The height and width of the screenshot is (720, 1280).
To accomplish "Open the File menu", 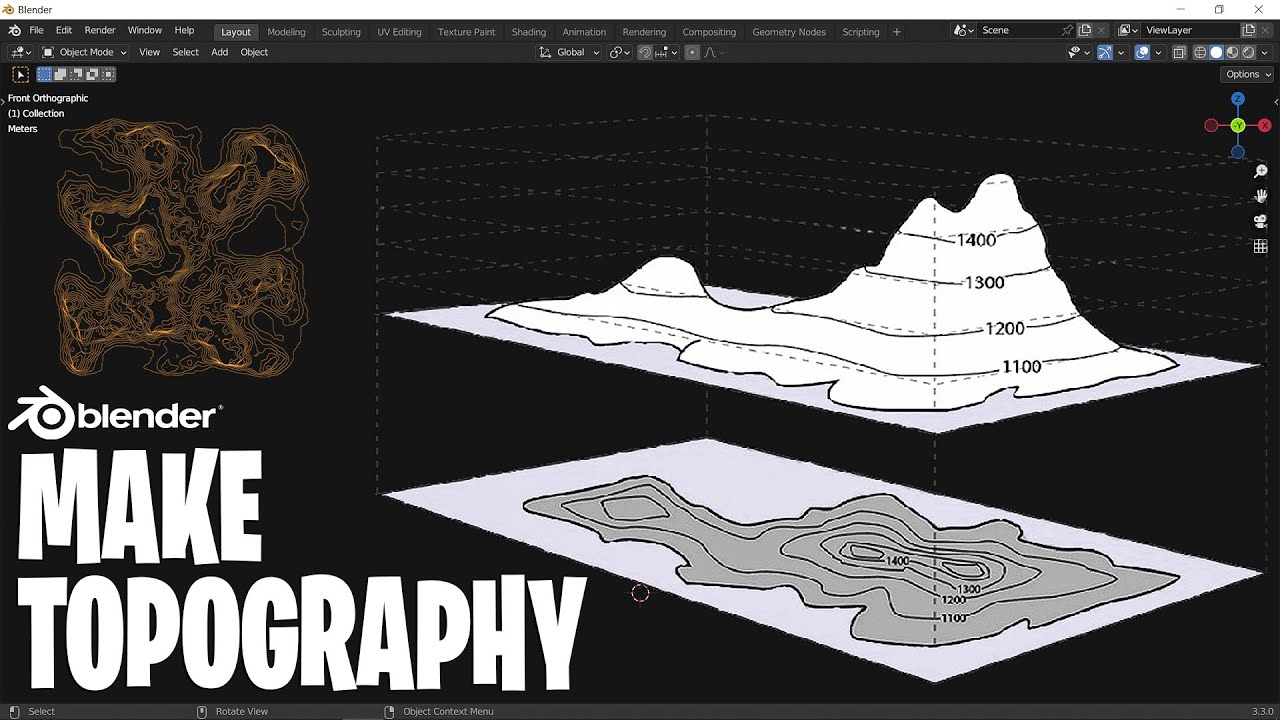I will coord(36,31).
